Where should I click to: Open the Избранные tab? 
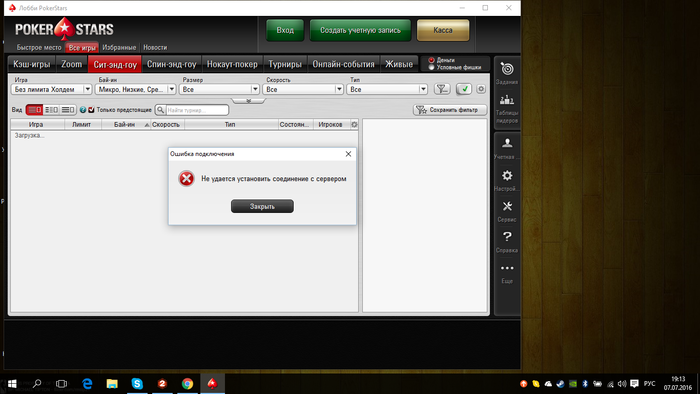[119, 47]
